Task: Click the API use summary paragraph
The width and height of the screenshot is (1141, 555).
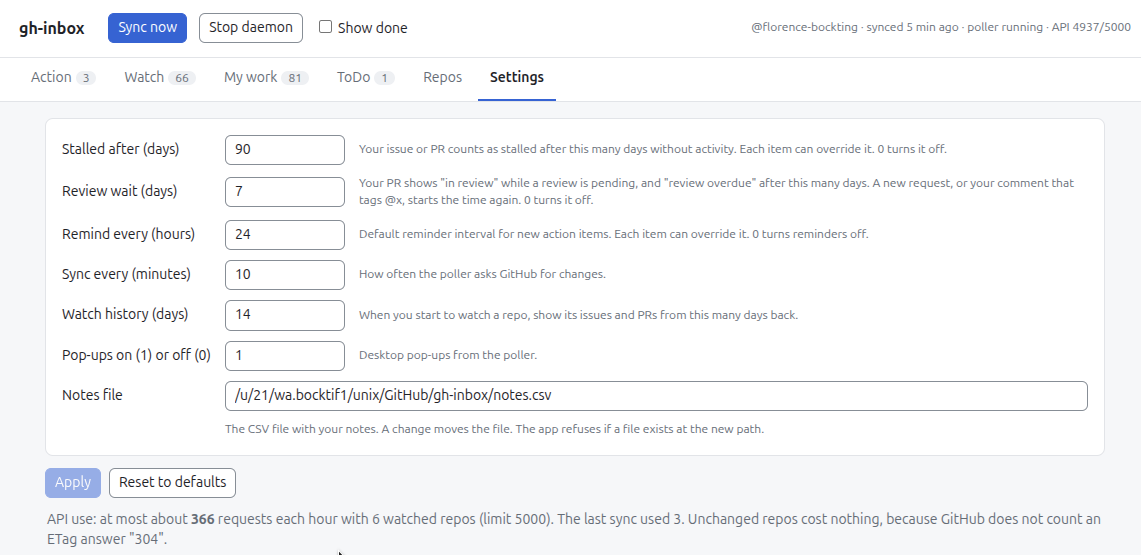Action: click(574, 529)
